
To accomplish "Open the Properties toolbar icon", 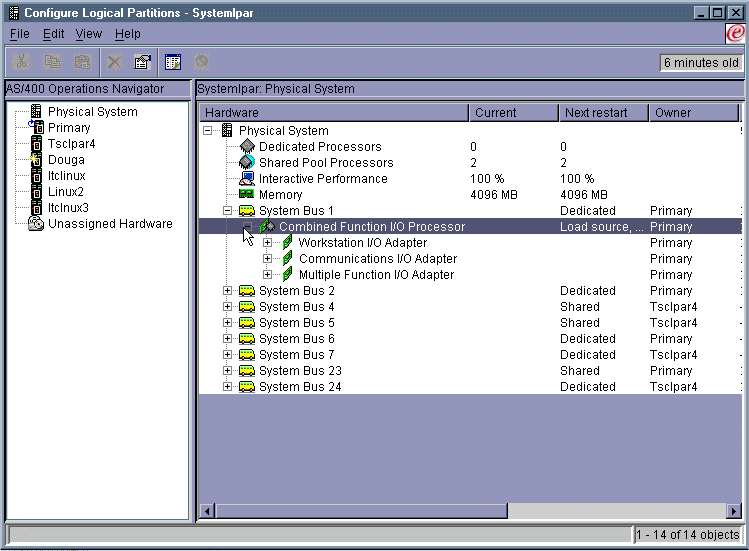I will (x=142, y=62).
